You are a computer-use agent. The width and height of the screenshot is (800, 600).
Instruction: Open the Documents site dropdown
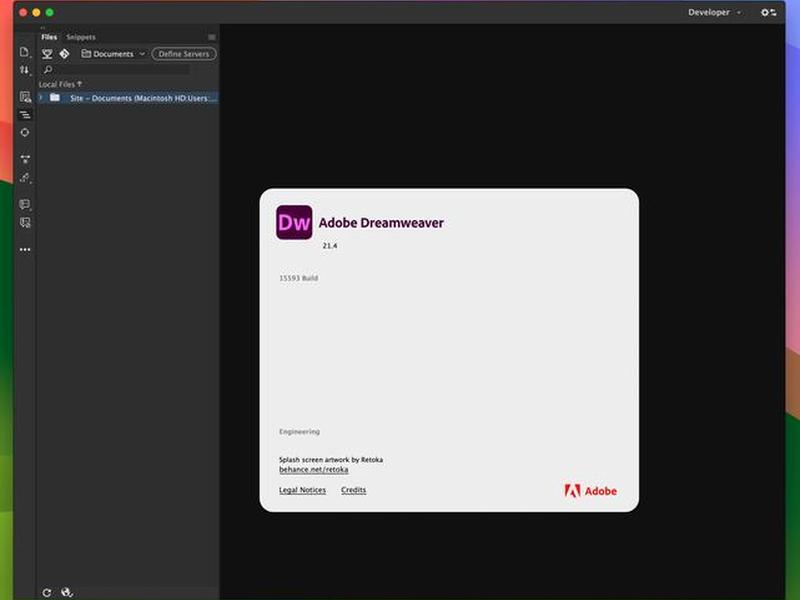pyautogui.click(x=113, y=54)
